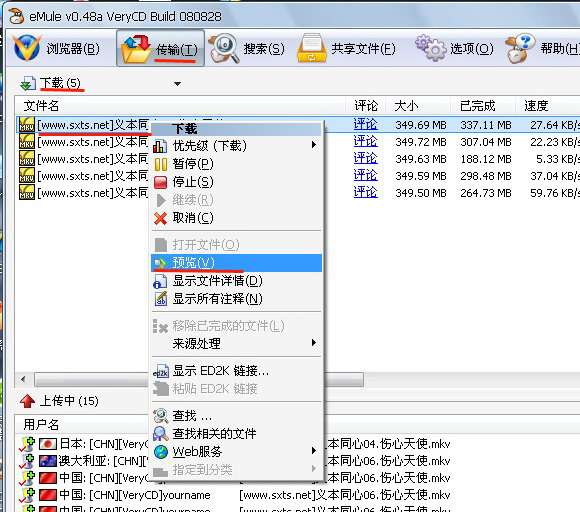The height and width of the screenshot is (512, 580).
Task: Click the 上传中 (15) uploads label
Action: (69, 401)
